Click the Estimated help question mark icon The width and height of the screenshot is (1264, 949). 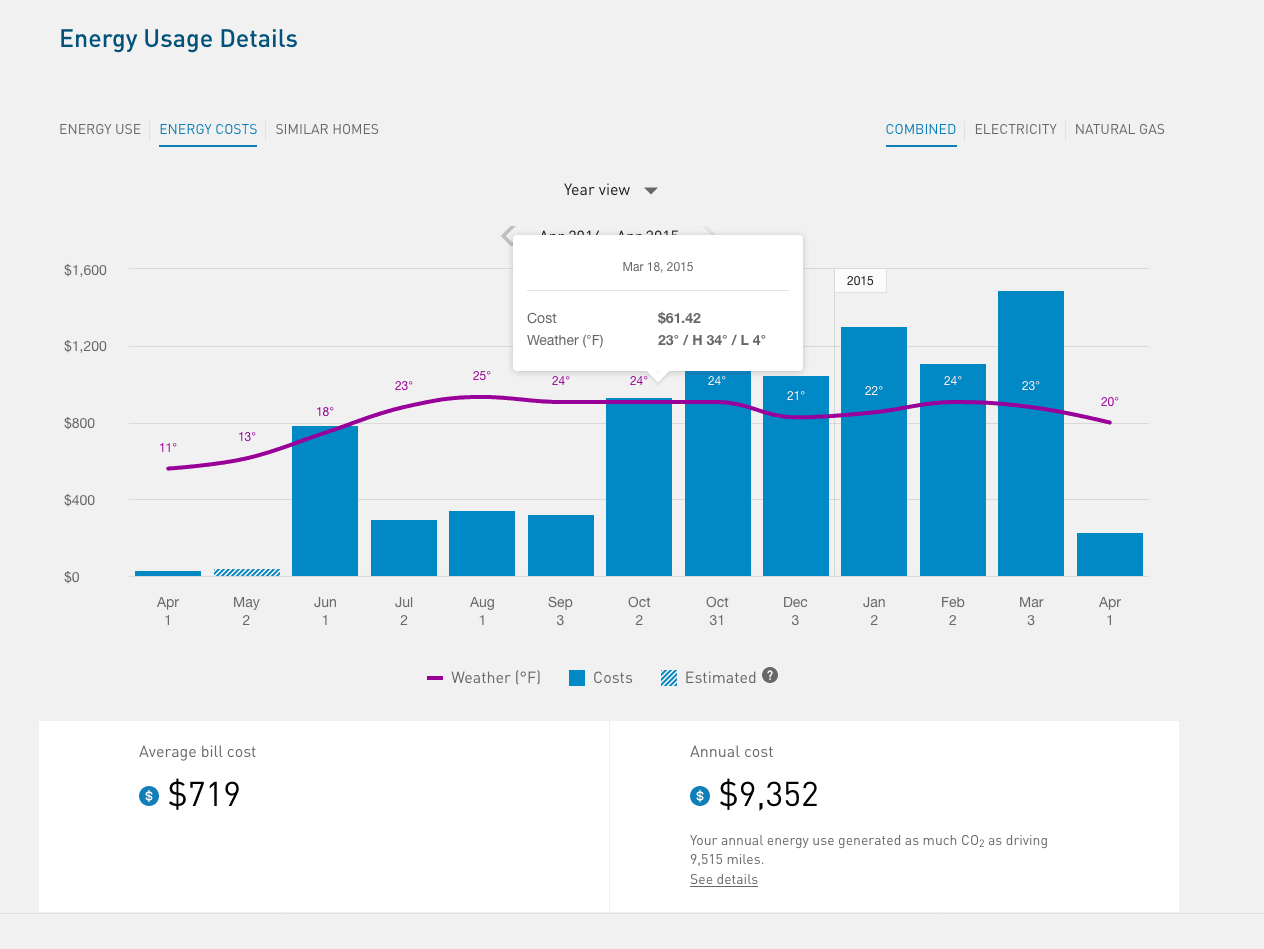[x=770, y=676]
